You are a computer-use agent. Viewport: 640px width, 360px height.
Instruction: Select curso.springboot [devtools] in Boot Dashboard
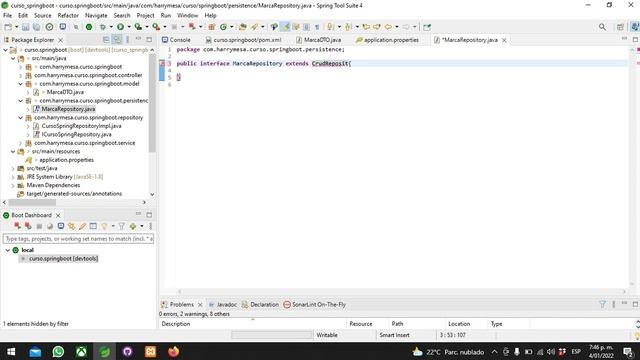click(63, 258)
